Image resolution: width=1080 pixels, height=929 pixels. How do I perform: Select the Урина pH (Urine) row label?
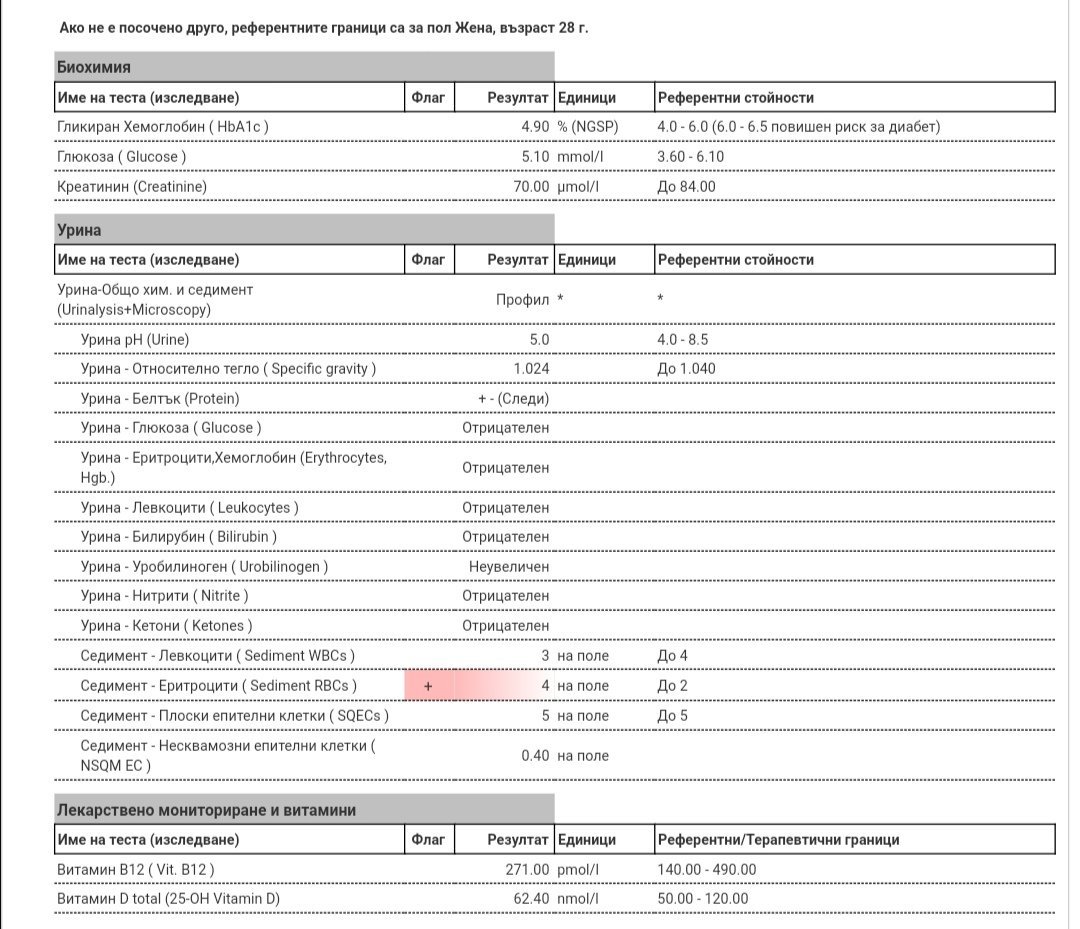[x=134, y=340]
